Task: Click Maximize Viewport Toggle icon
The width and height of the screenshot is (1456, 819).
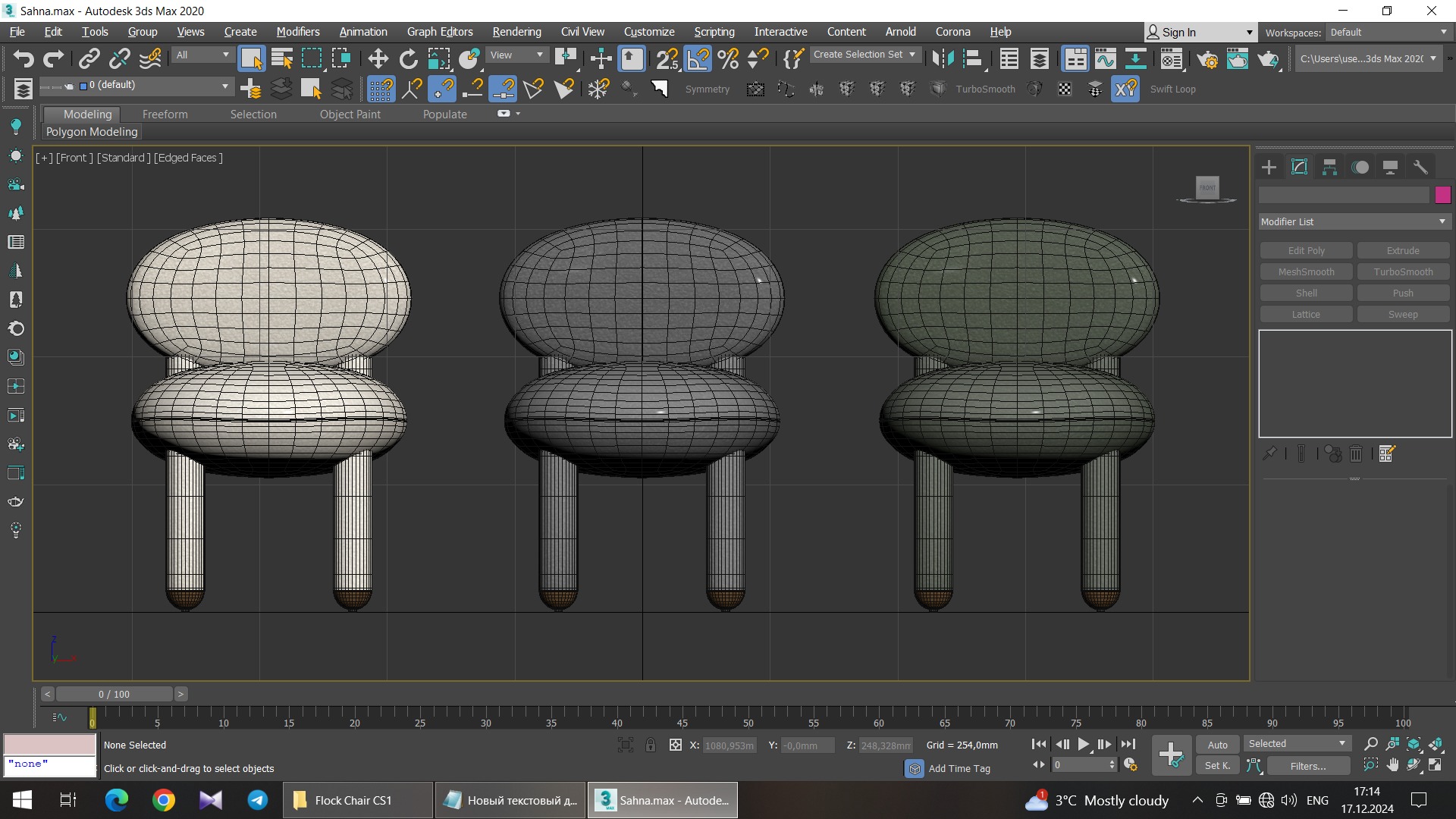Action: click(x=1436, y=765)
